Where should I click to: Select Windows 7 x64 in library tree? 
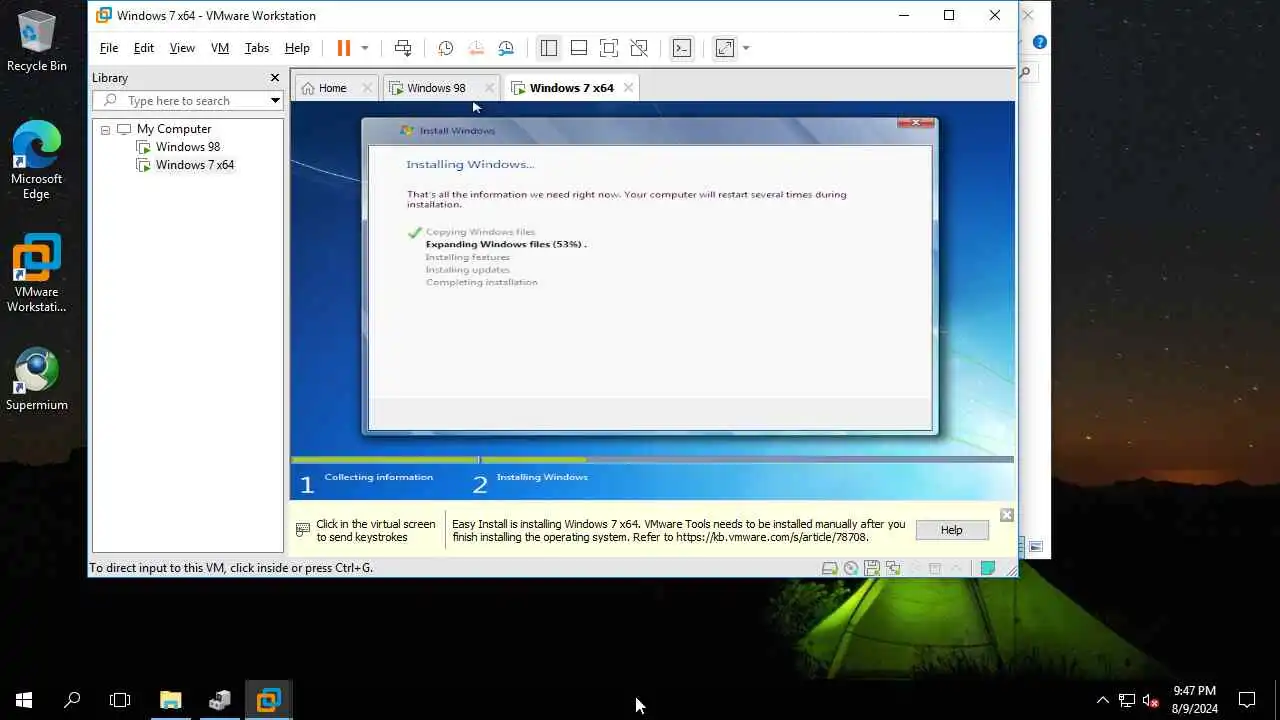point(194,165)
